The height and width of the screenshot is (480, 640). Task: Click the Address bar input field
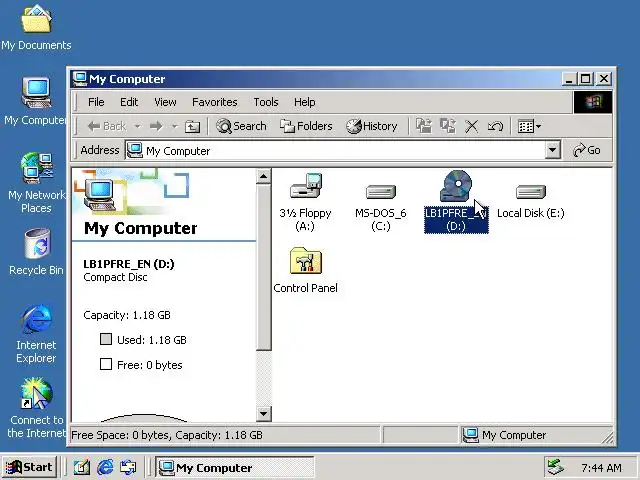point(335,150)
